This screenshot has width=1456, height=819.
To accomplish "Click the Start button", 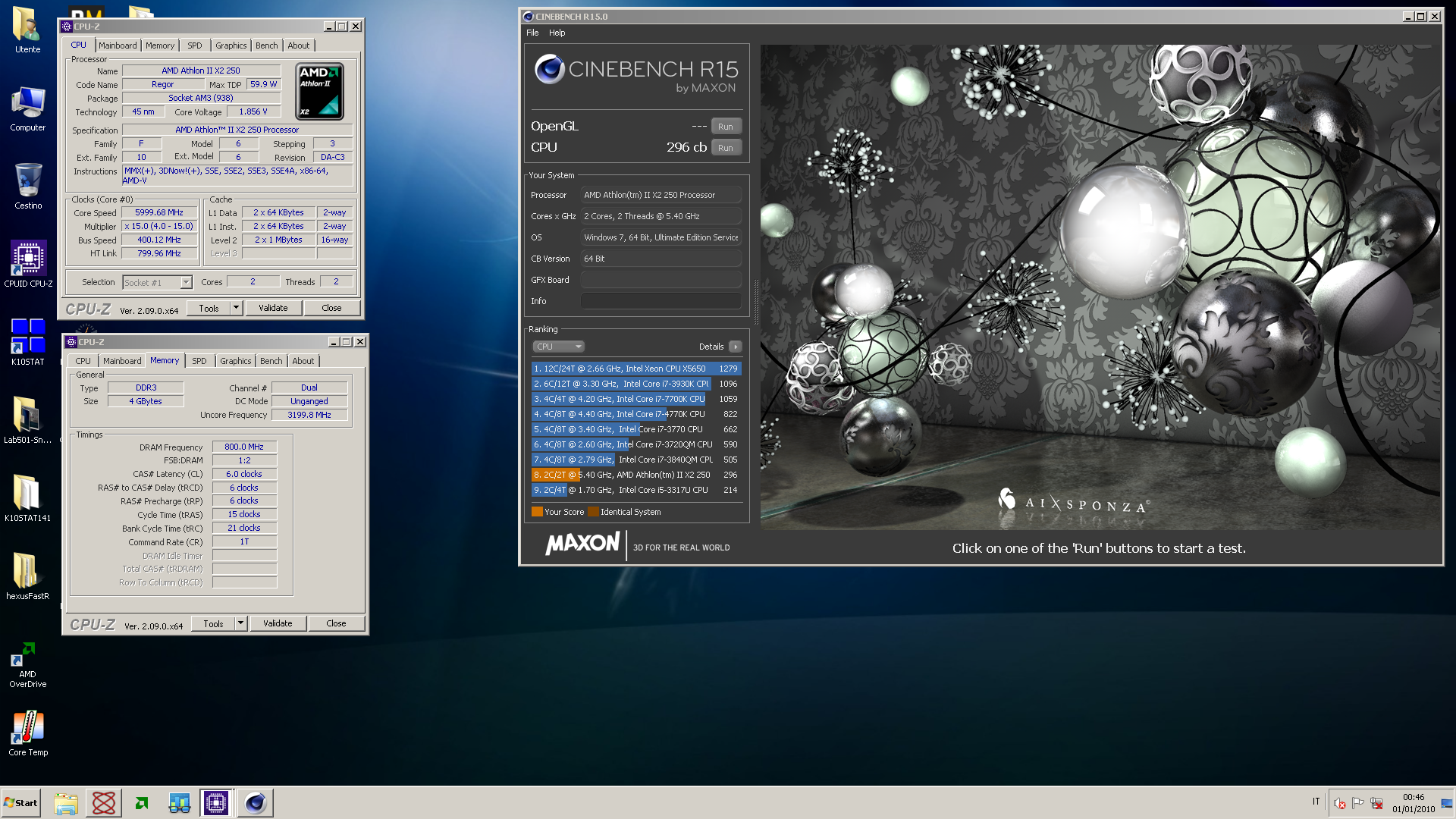I will [x=20, y=803].
